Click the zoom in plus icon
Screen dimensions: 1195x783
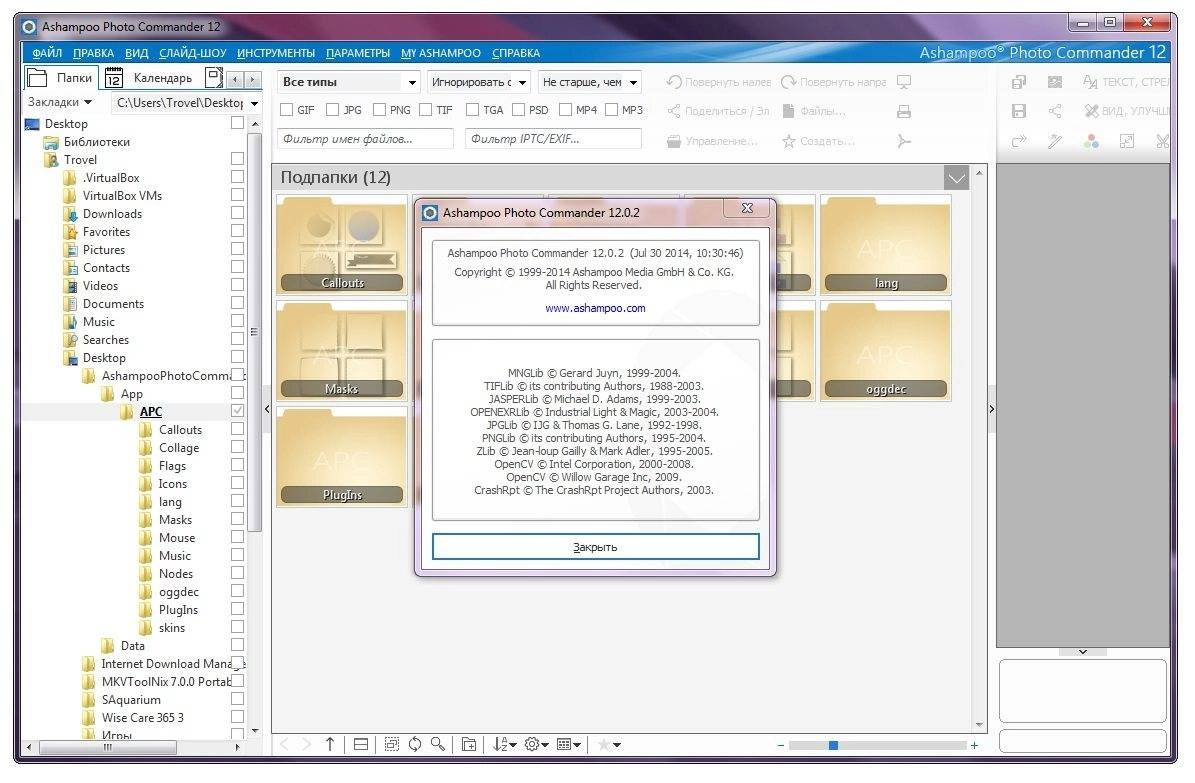pos(974,746)
